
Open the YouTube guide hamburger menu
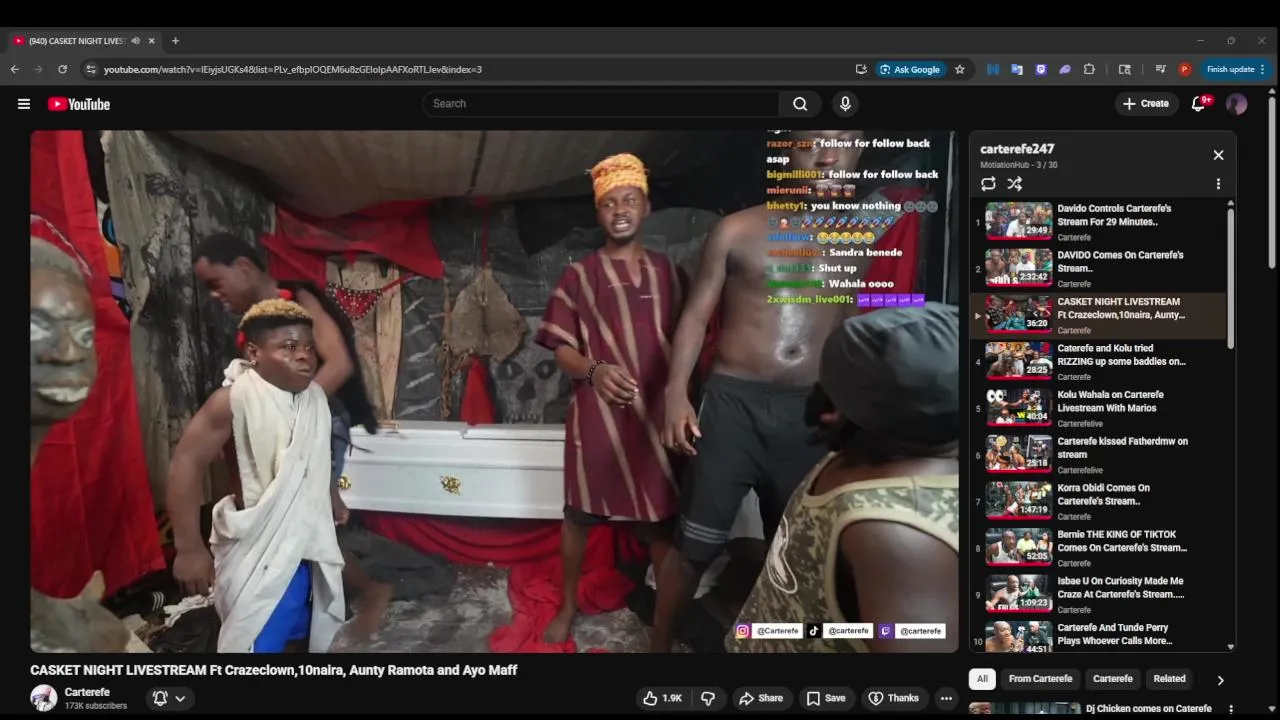tap(24, 104)
